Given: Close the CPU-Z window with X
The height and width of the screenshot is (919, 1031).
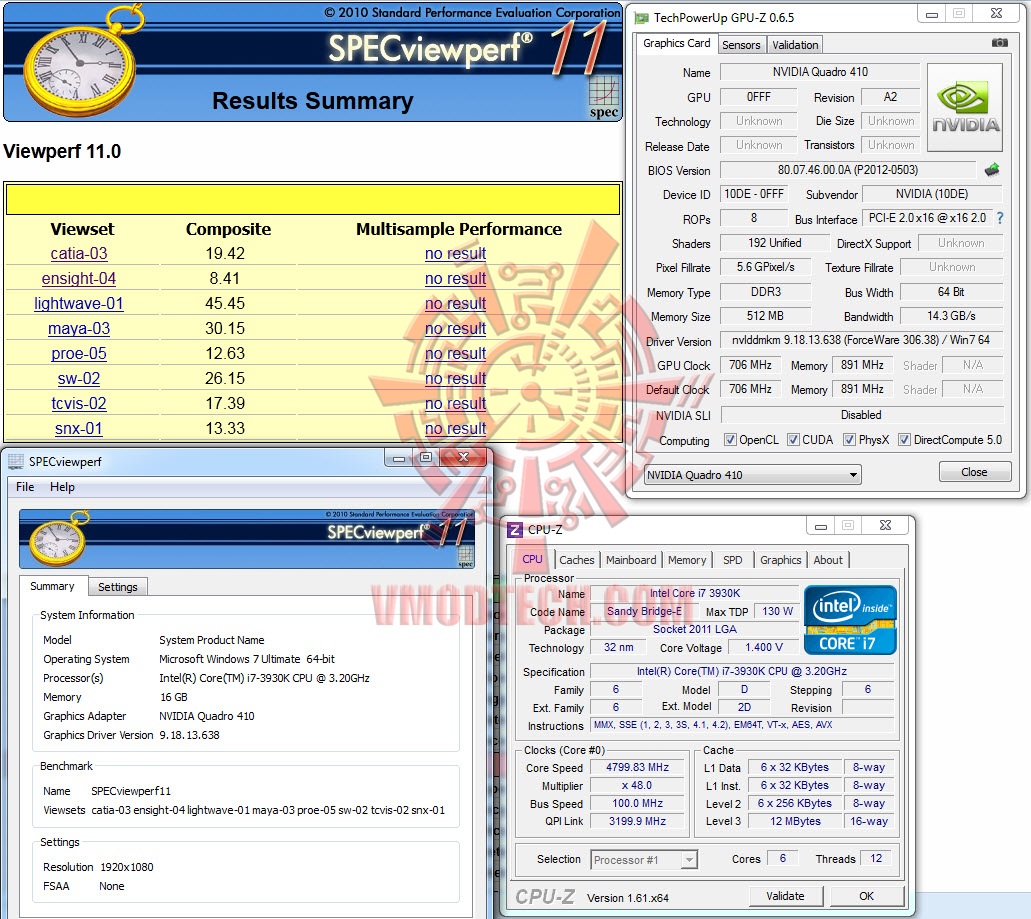Looking at the screenshot, I should (885, 525).
